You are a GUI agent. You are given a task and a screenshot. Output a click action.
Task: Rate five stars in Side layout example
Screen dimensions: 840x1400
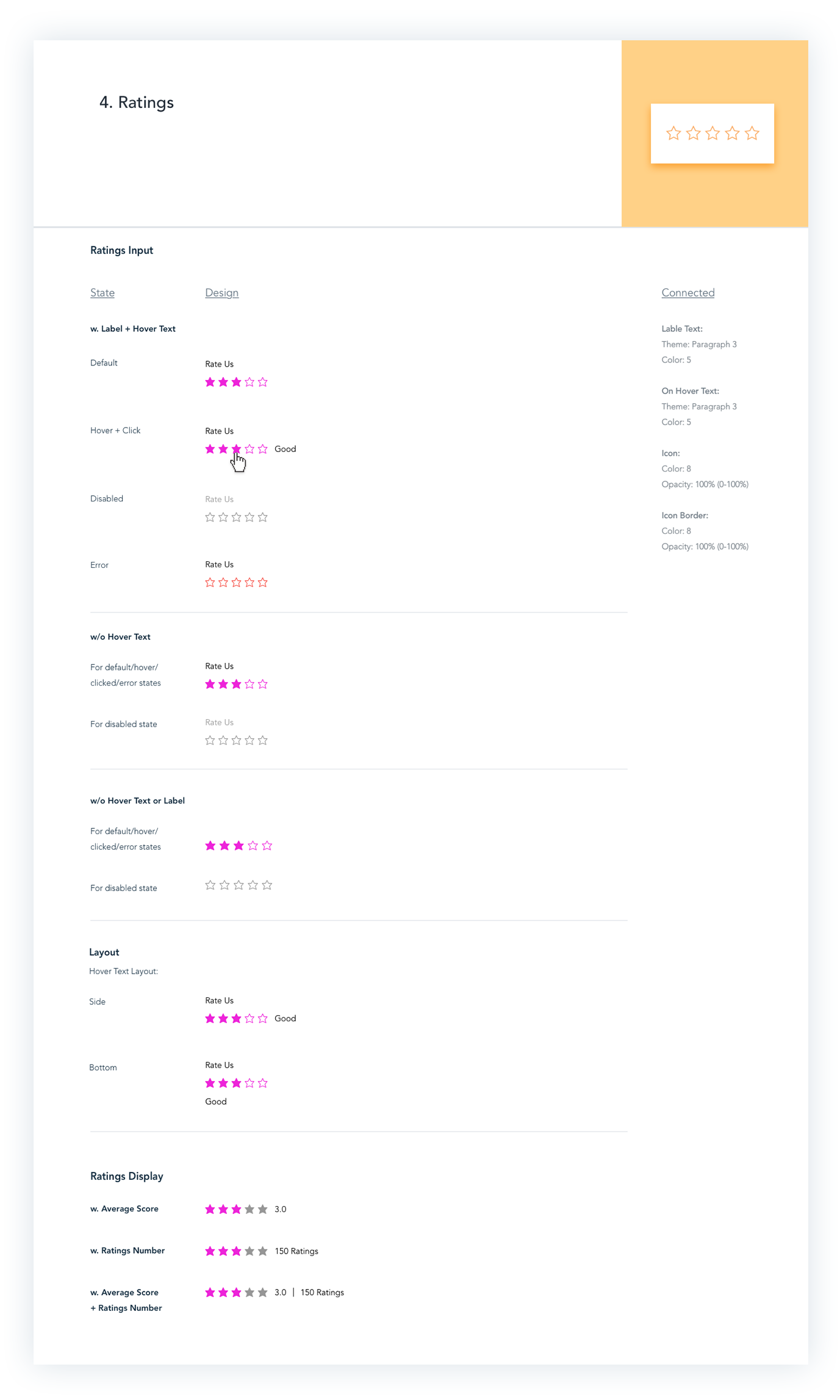click(263, 1019)
